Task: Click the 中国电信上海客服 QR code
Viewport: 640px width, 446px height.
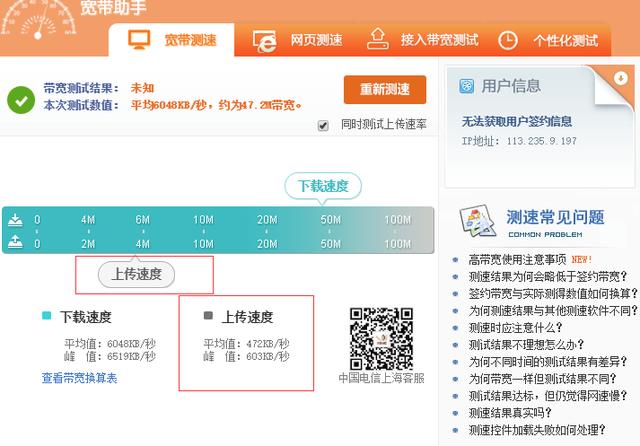Action: (x=381, y=339)
